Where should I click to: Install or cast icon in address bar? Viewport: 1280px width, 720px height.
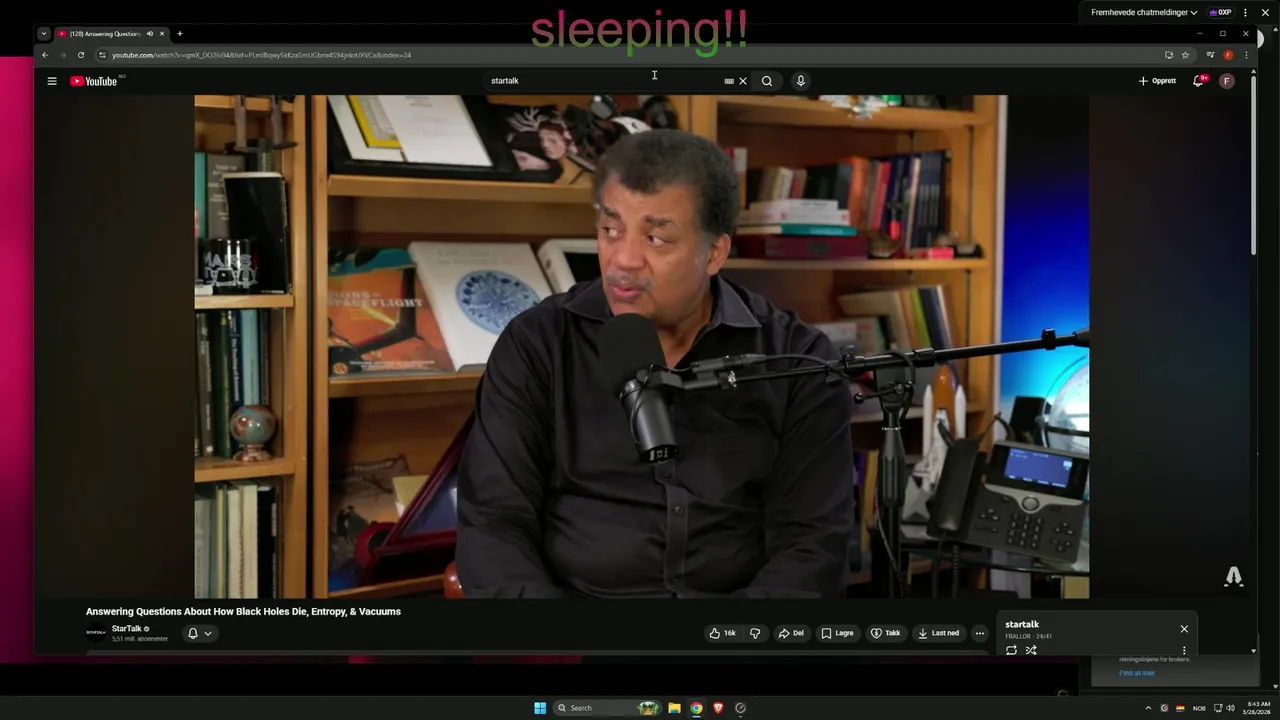pyautogui.click(x=1168, y=55)
